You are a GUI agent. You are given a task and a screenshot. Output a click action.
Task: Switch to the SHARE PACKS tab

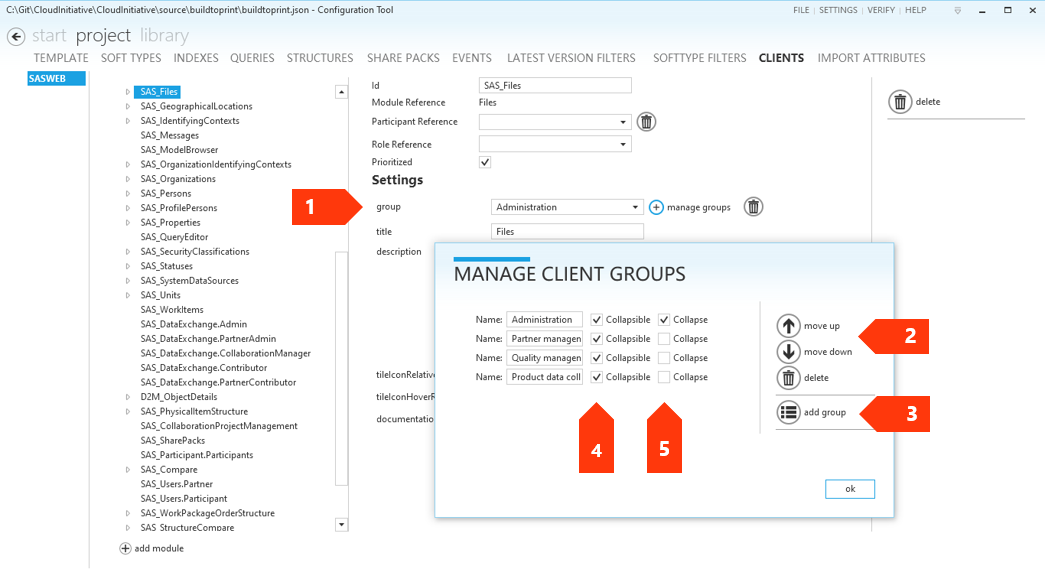403,58
